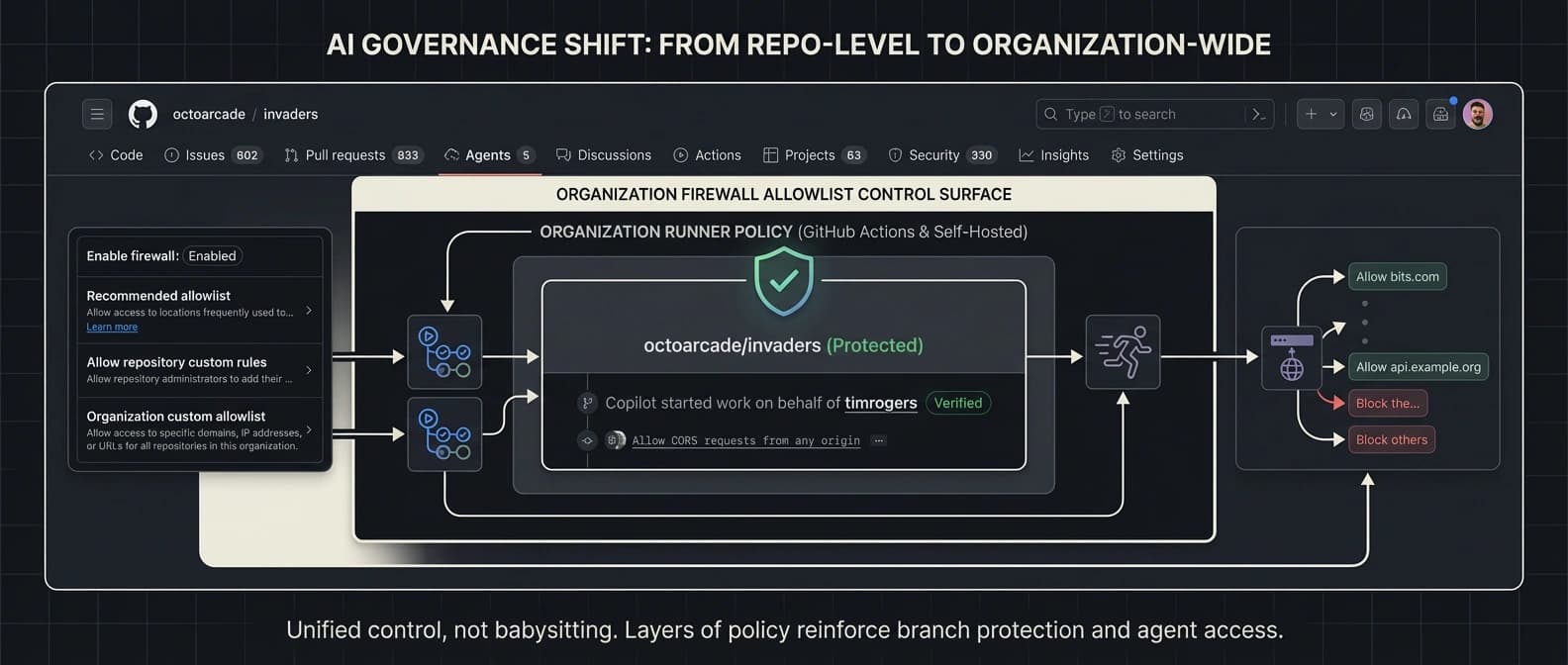View the Insights tab
This screenshot has width=1568, height=665.
point(1054,155)
